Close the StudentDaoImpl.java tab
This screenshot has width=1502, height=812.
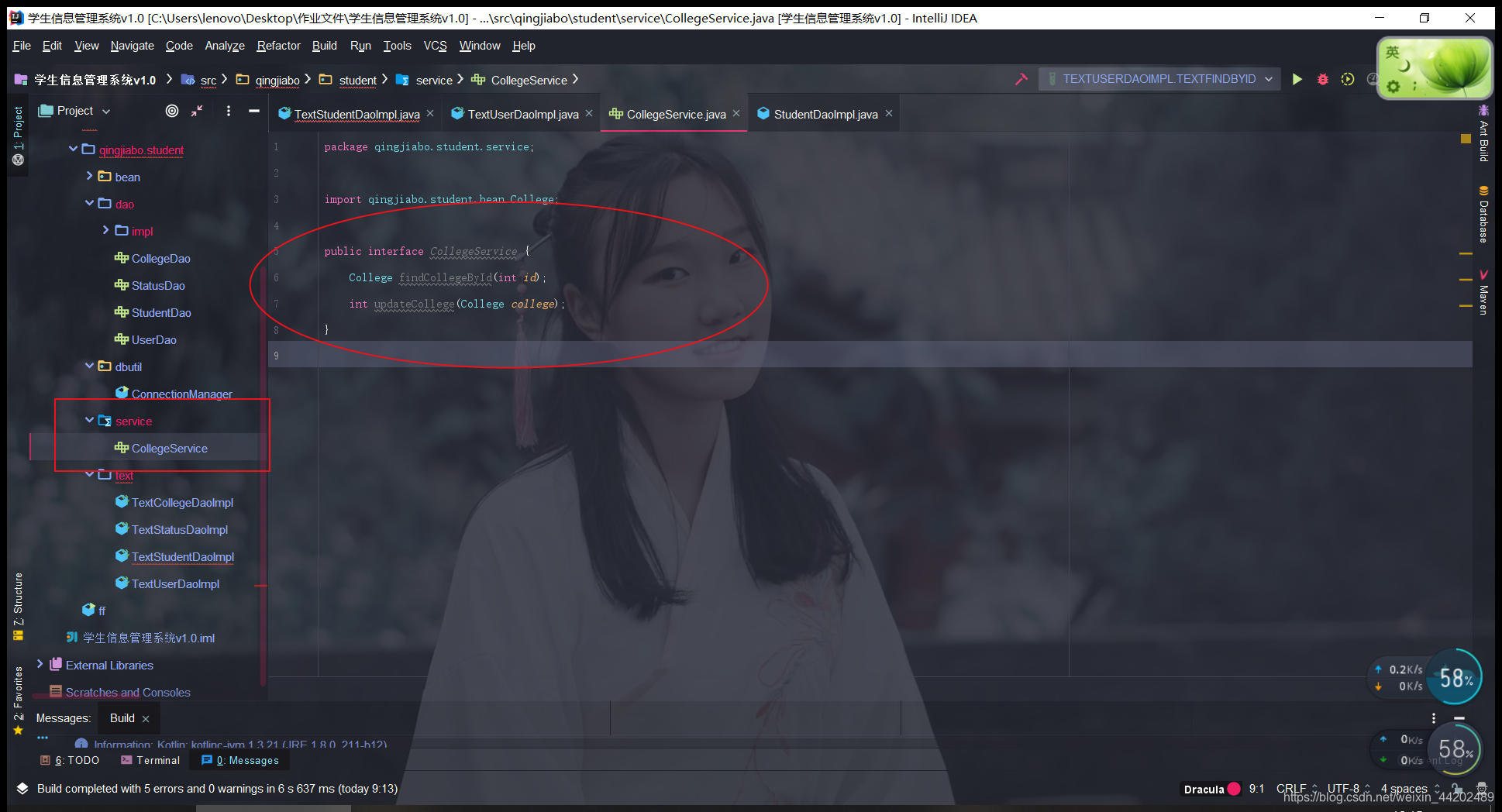(x=889, y=113)
